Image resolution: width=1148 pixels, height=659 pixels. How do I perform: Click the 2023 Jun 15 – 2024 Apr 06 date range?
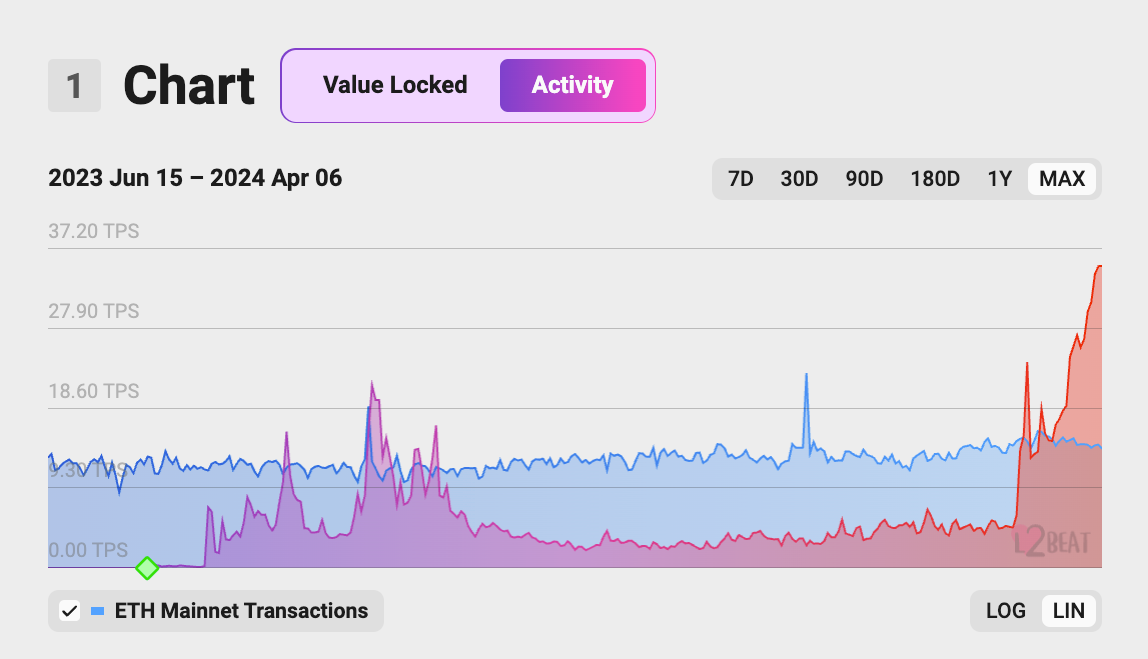point(195,179)
